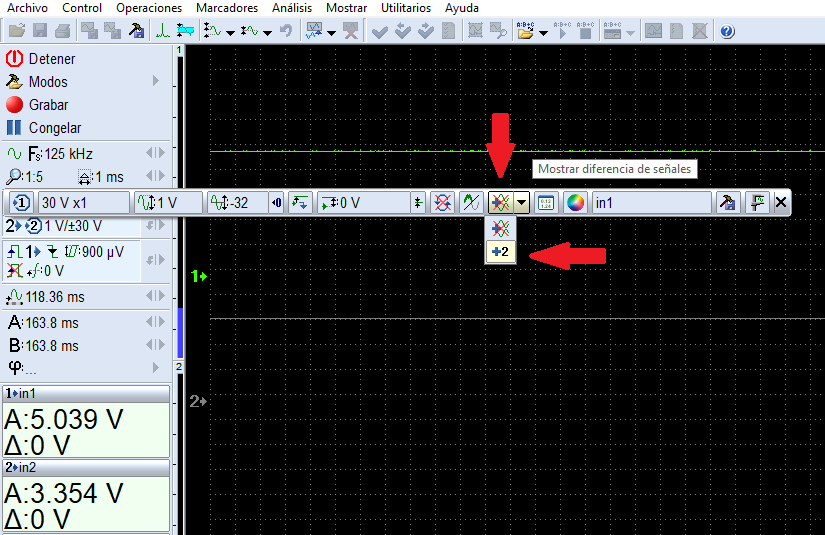Open the color wheel picker for channel

coord(575,203)
